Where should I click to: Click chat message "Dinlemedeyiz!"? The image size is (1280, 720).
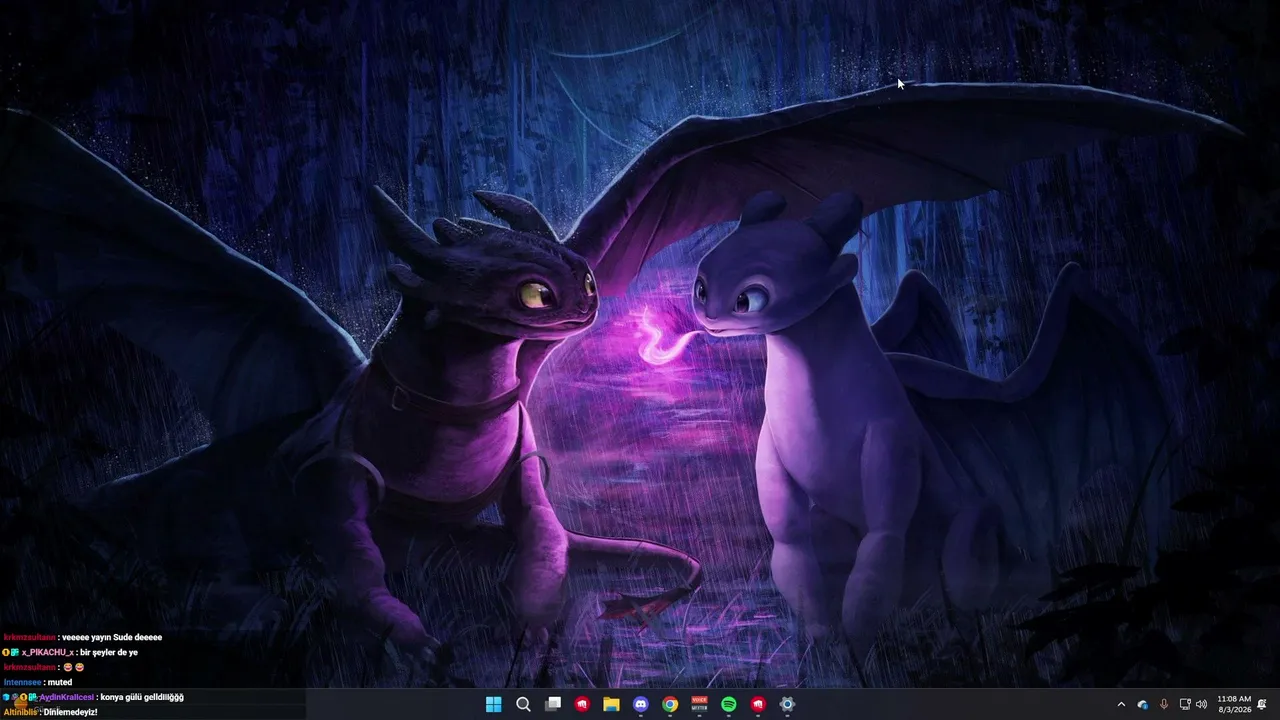70,712
